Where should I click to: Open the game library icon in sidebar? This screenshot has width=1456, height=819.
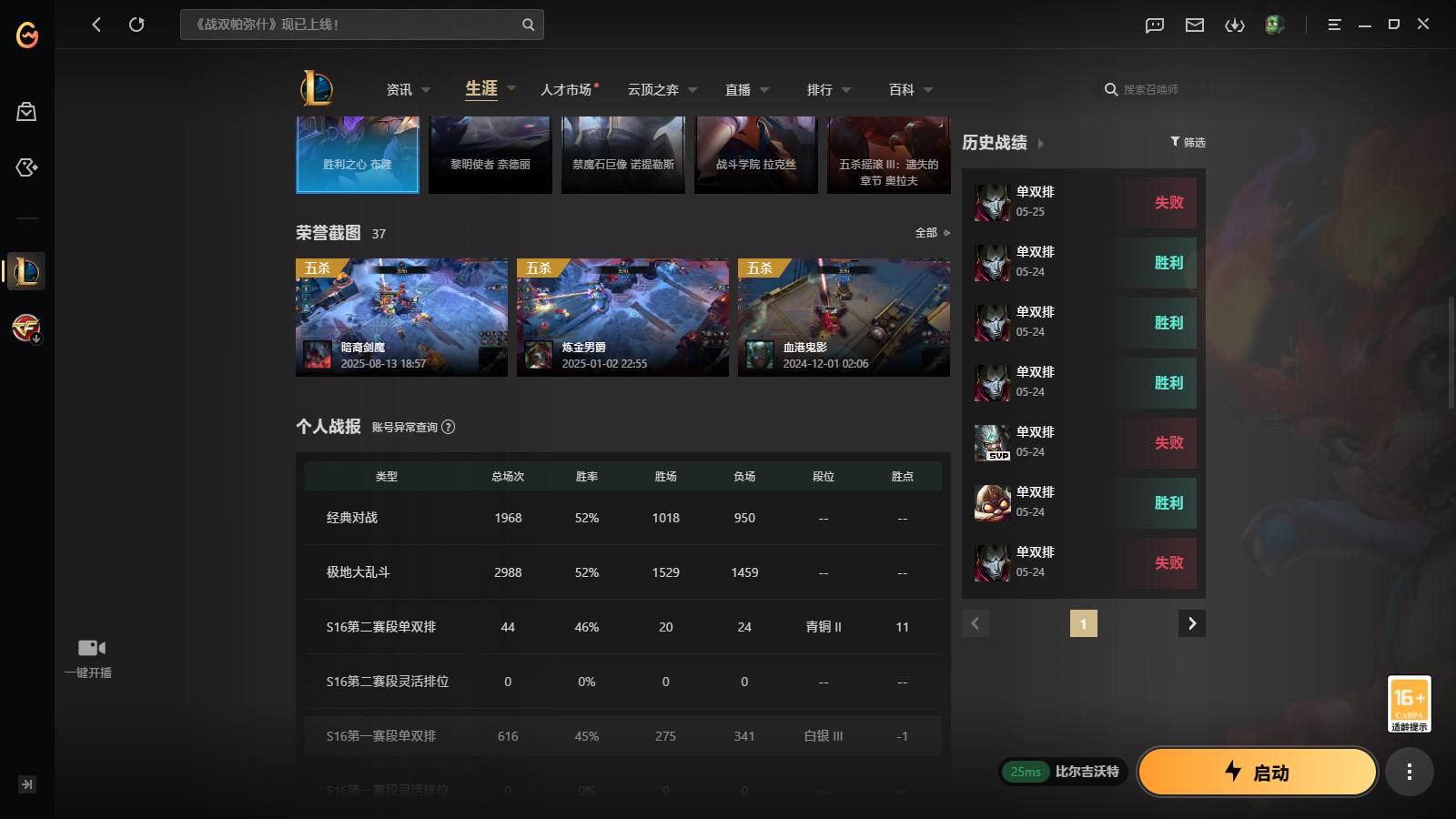click(26, 167)
